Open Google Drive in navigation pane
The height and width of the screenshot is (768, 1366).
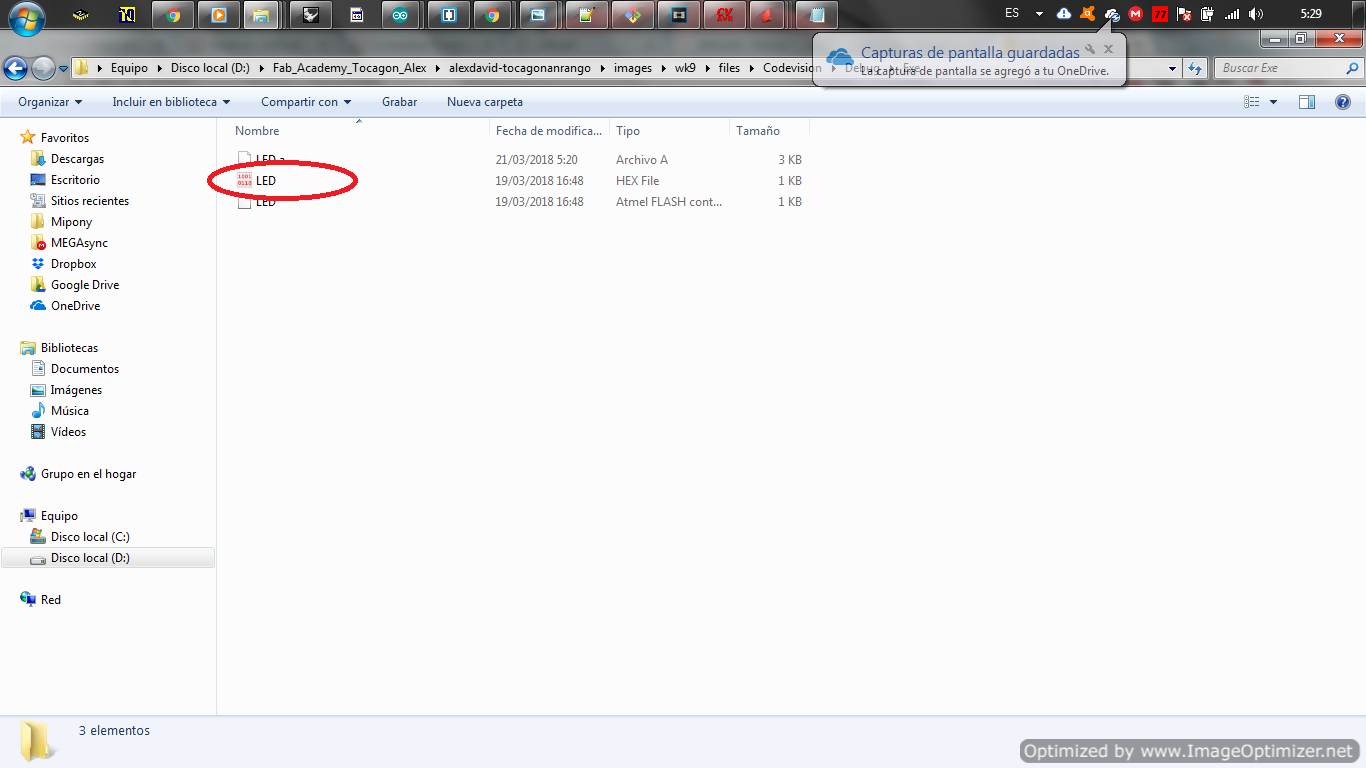tap(85, 285)
